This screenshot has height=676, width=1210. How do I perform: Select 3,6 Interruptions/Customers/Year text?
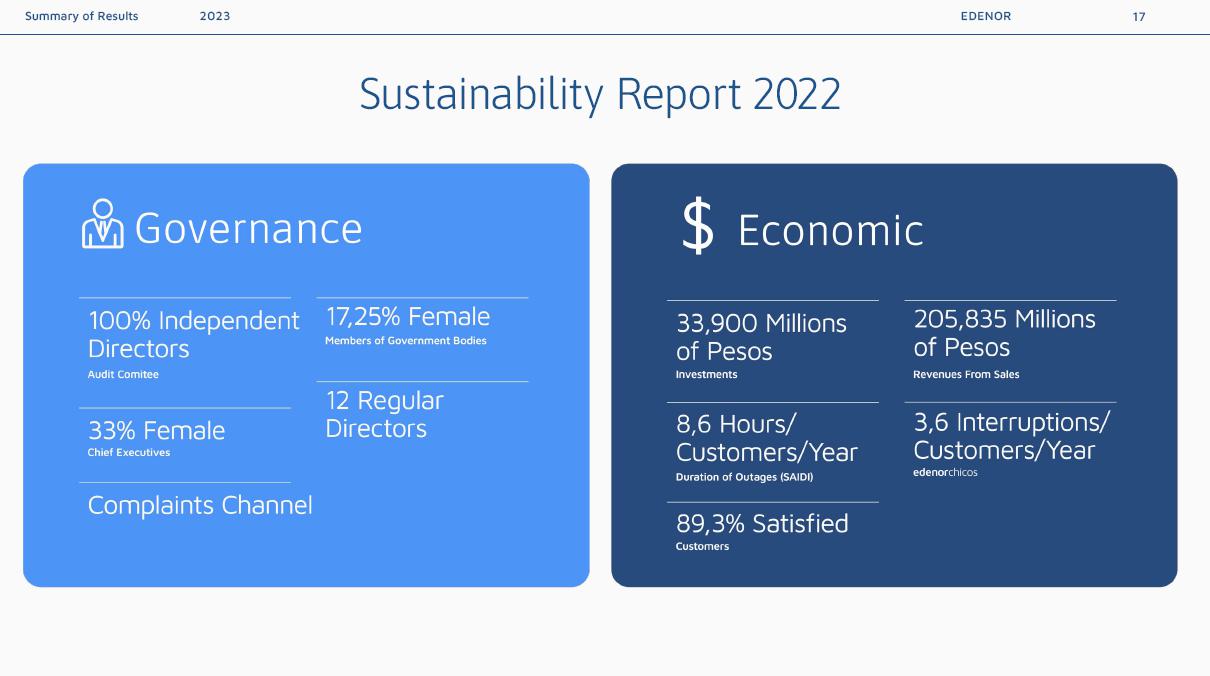(1011, 436)
